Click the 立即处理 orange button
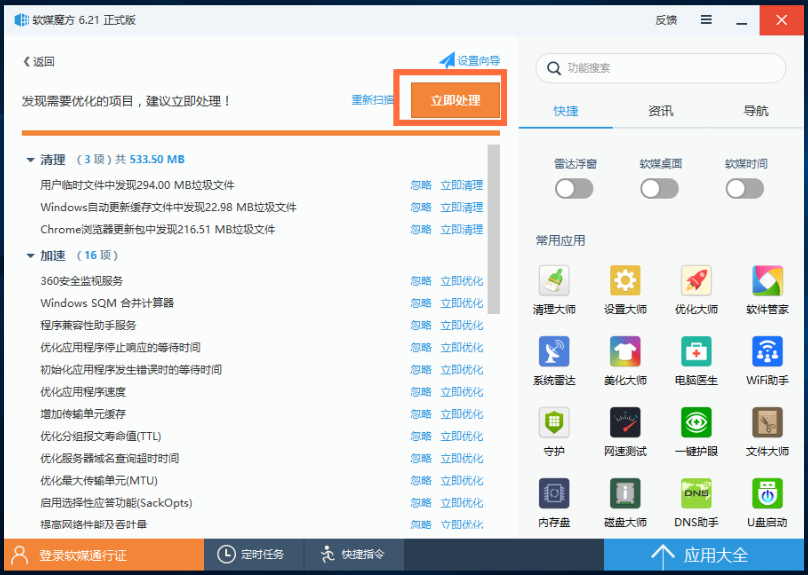This screenshot has width=808, height=575. click(x=456, y=100)
